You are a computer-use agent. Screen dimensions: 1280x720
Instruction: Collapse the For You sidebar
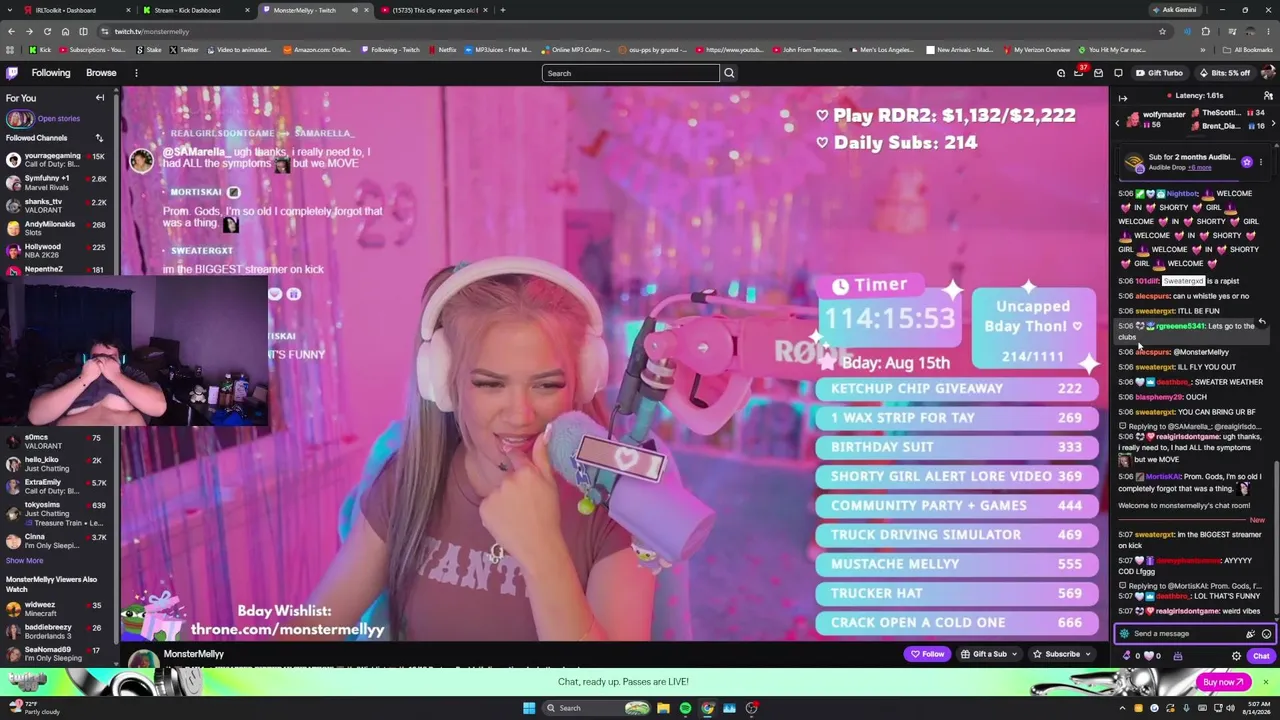(x=100, y=98)
